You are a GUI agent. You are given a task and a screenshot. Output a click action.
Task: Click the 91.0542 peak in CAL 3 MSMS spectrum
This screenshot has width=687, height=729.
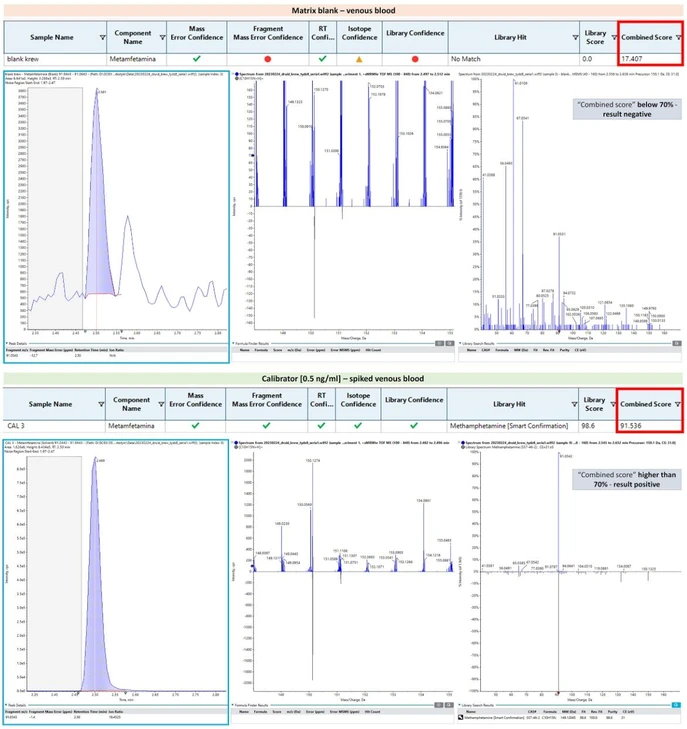pyautogui.click(x=558, y=511)
